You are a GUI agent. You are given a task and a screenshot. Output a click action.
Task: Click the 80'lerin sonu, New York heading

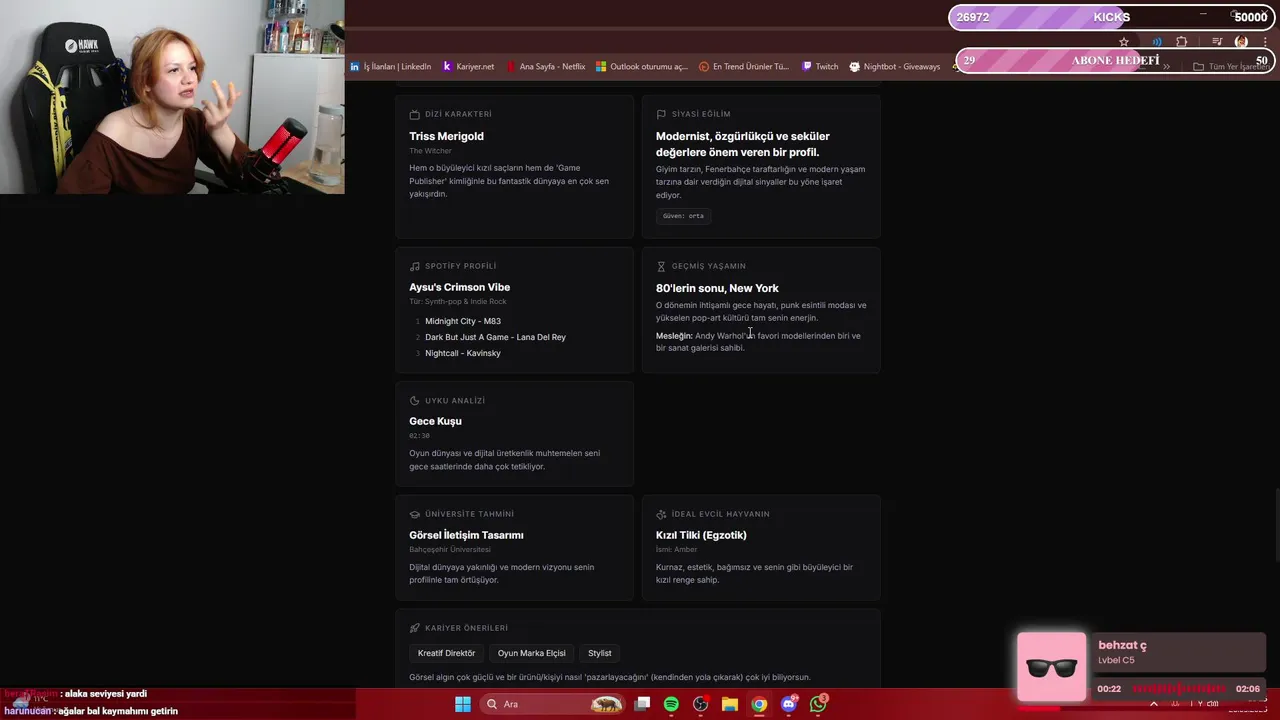click(x=717, y=288)
